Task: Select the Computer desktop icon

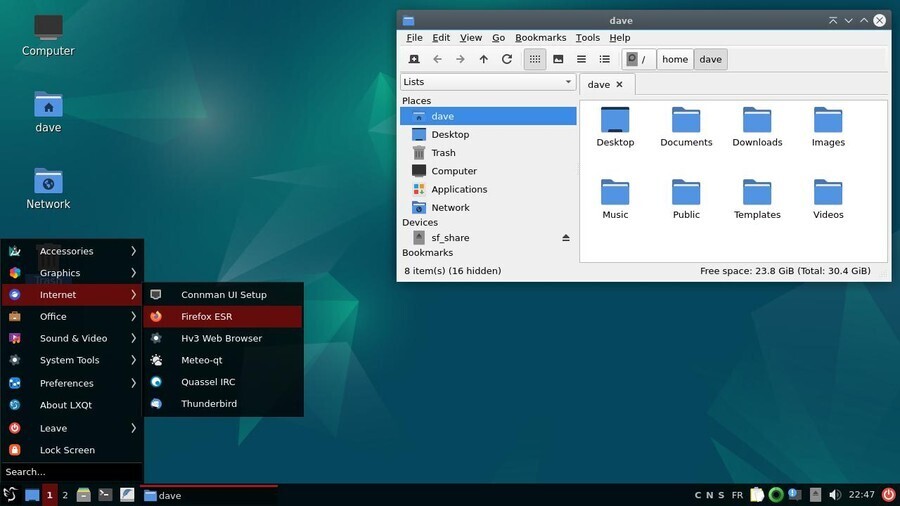Action: coord(48,36)
